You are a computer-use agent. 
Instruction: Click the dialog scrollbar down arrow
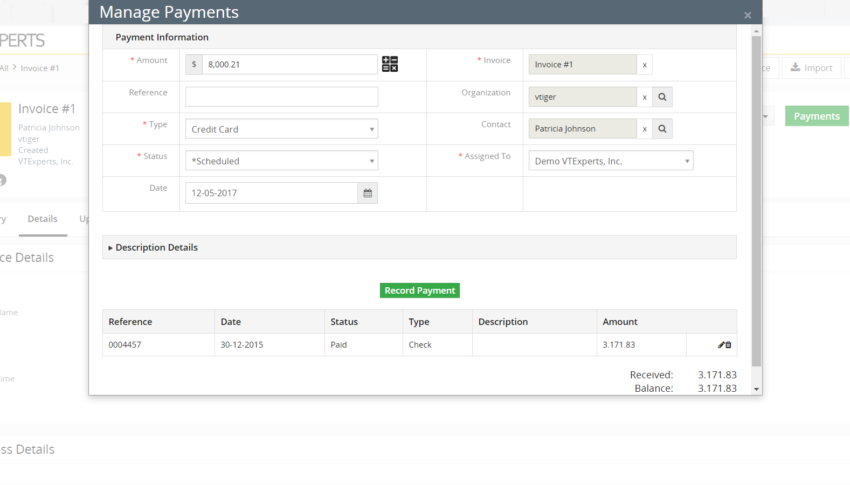coord(756,389)
